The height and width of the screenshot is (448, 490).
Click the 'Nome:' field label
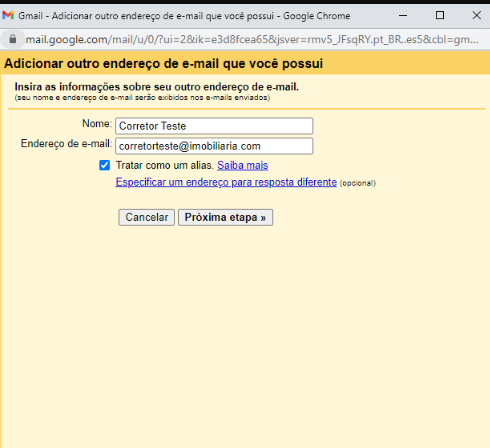[x=97, y=124]
